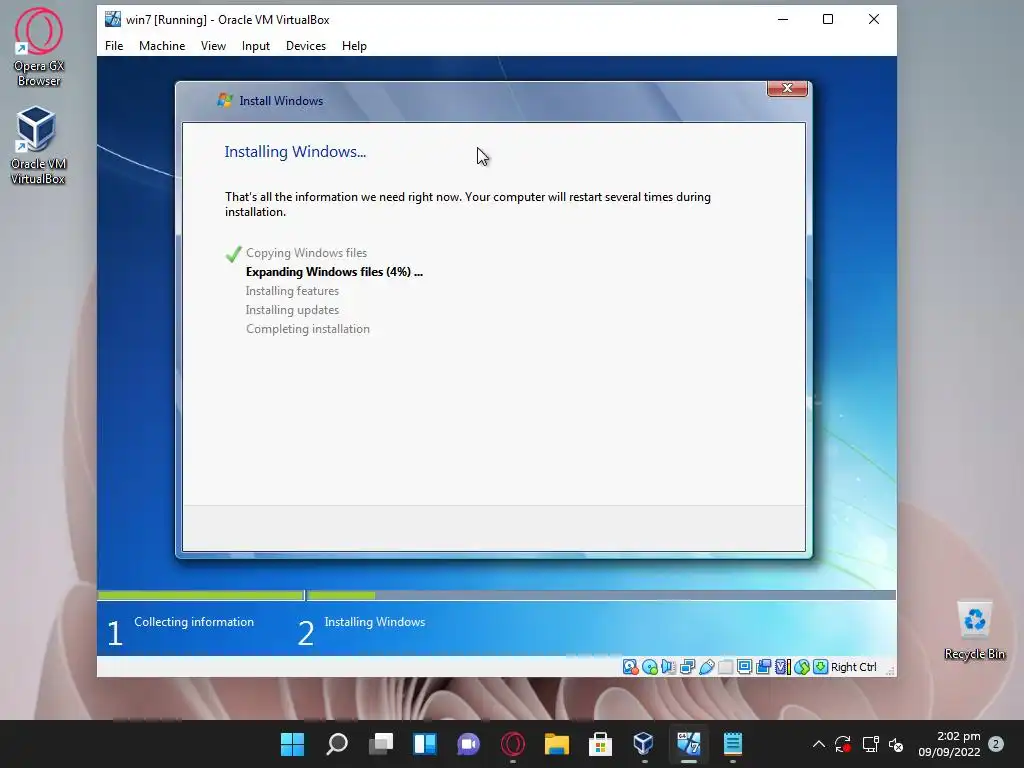Open the Notepad taskbar icon
The width and height of the screenshot is (1024, 768).
733,744
